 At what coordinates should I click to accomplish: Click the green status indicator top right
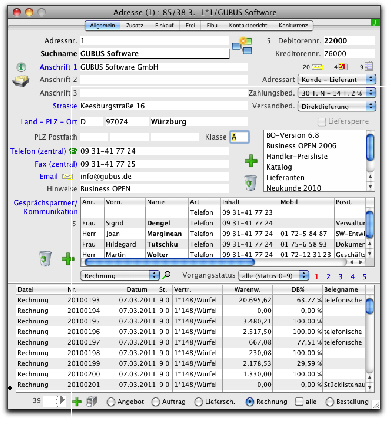click(x=375, y=22)
